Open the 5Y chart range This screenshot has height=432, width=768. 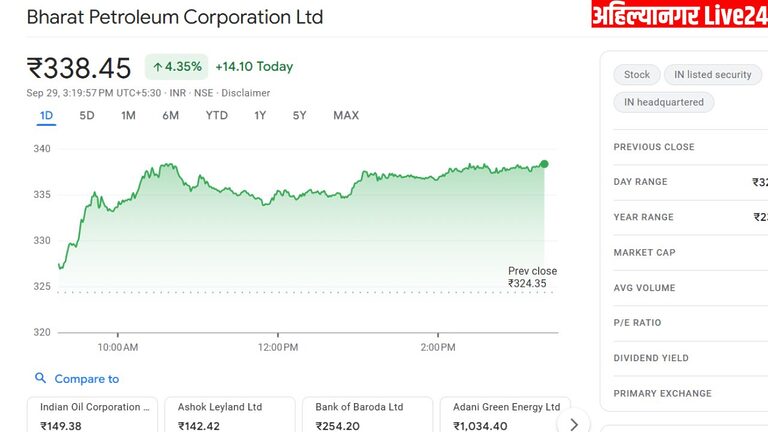pyautogui.click(x=300, y=115)
